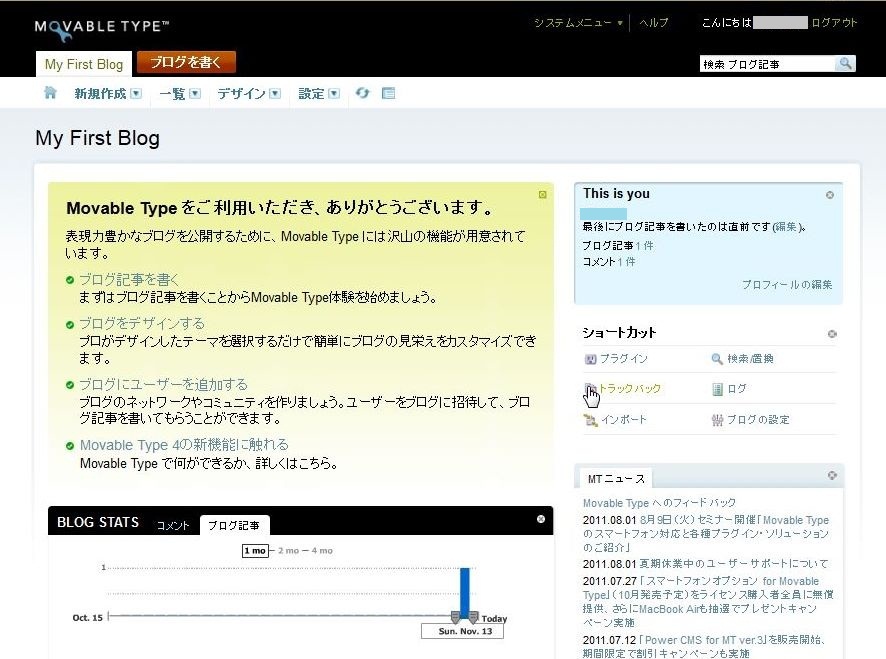Viewport: 886px width, 659px height.
Task: Click the ブログ記事 1 件 count
Action: tap(644, 246)
